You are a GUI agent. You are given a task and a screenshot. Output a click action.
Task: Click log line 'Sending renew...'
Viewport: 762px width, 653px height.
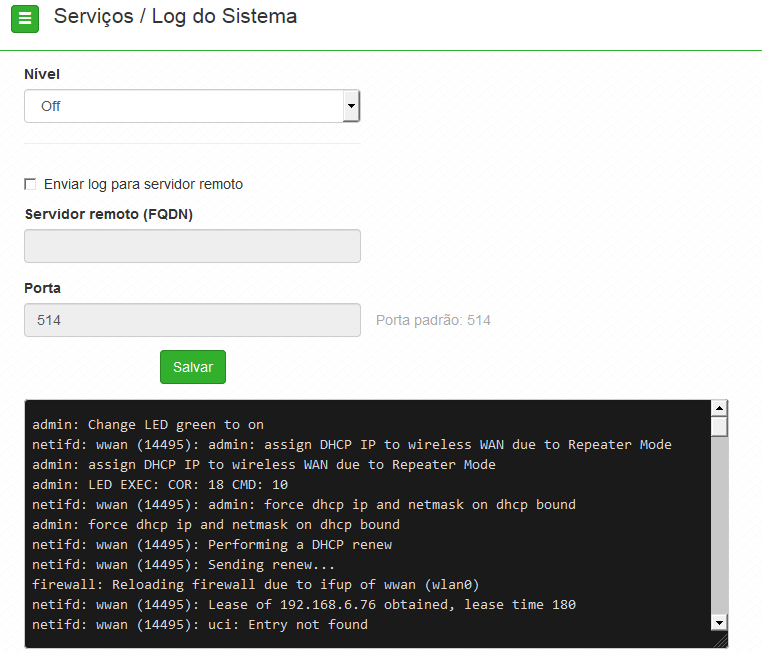pos(183,565)
